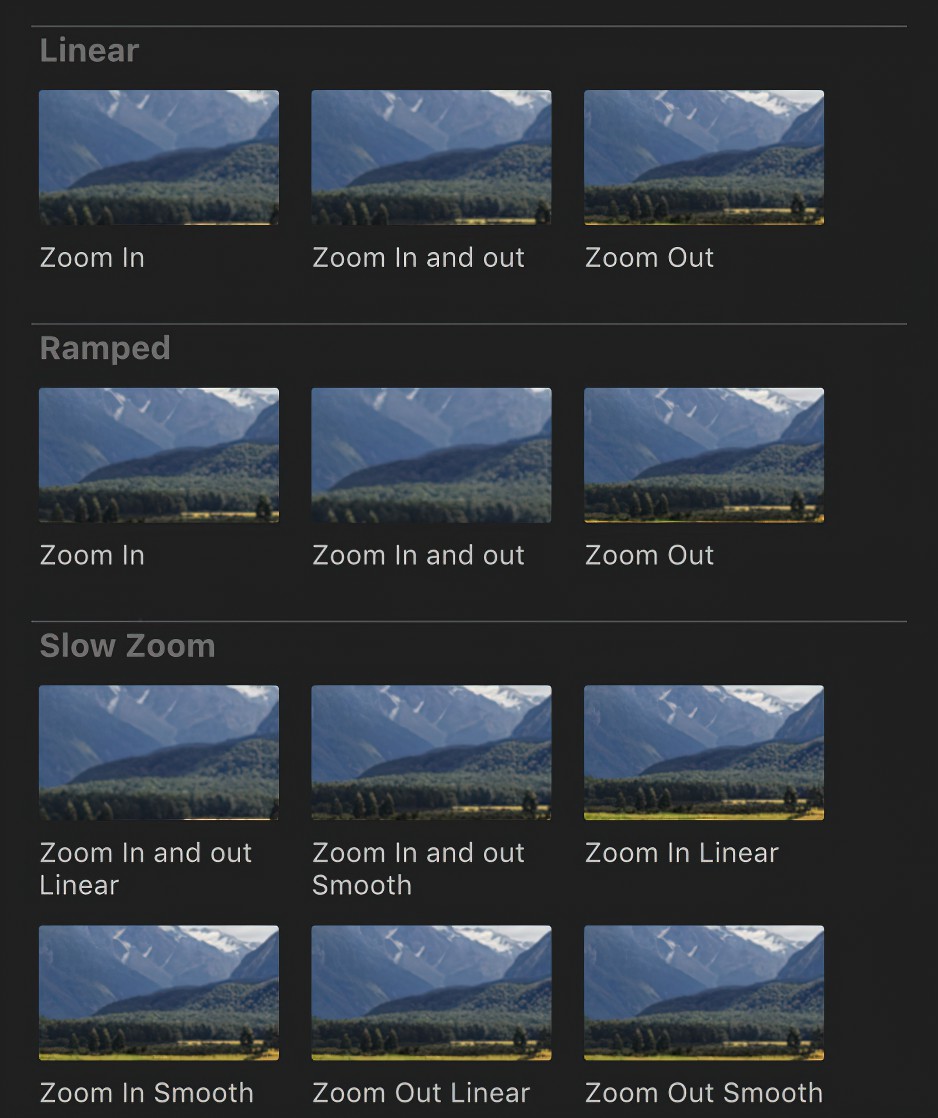Click the Zoom In Linear slow zoom thumbnail
Screen dimensions: 938x1118
click(704, 752)
